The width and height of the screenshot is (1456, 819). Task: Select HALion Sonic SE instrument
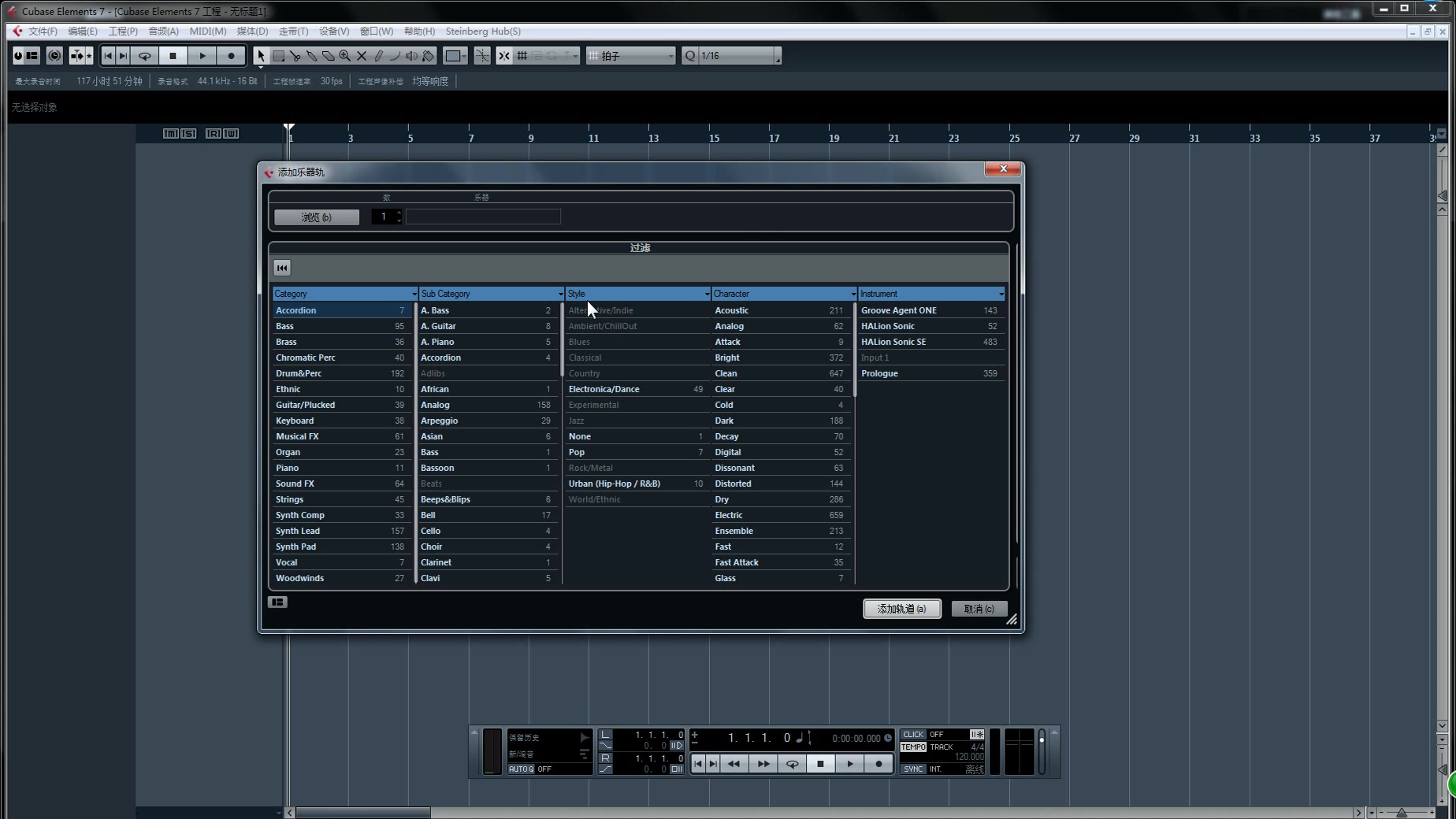(929, 342)
